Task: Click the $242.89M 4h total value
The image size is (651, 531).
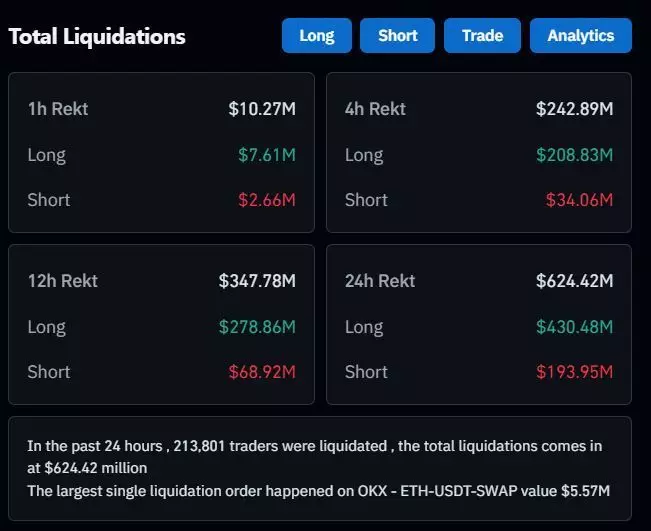Action: pos(574,108)
